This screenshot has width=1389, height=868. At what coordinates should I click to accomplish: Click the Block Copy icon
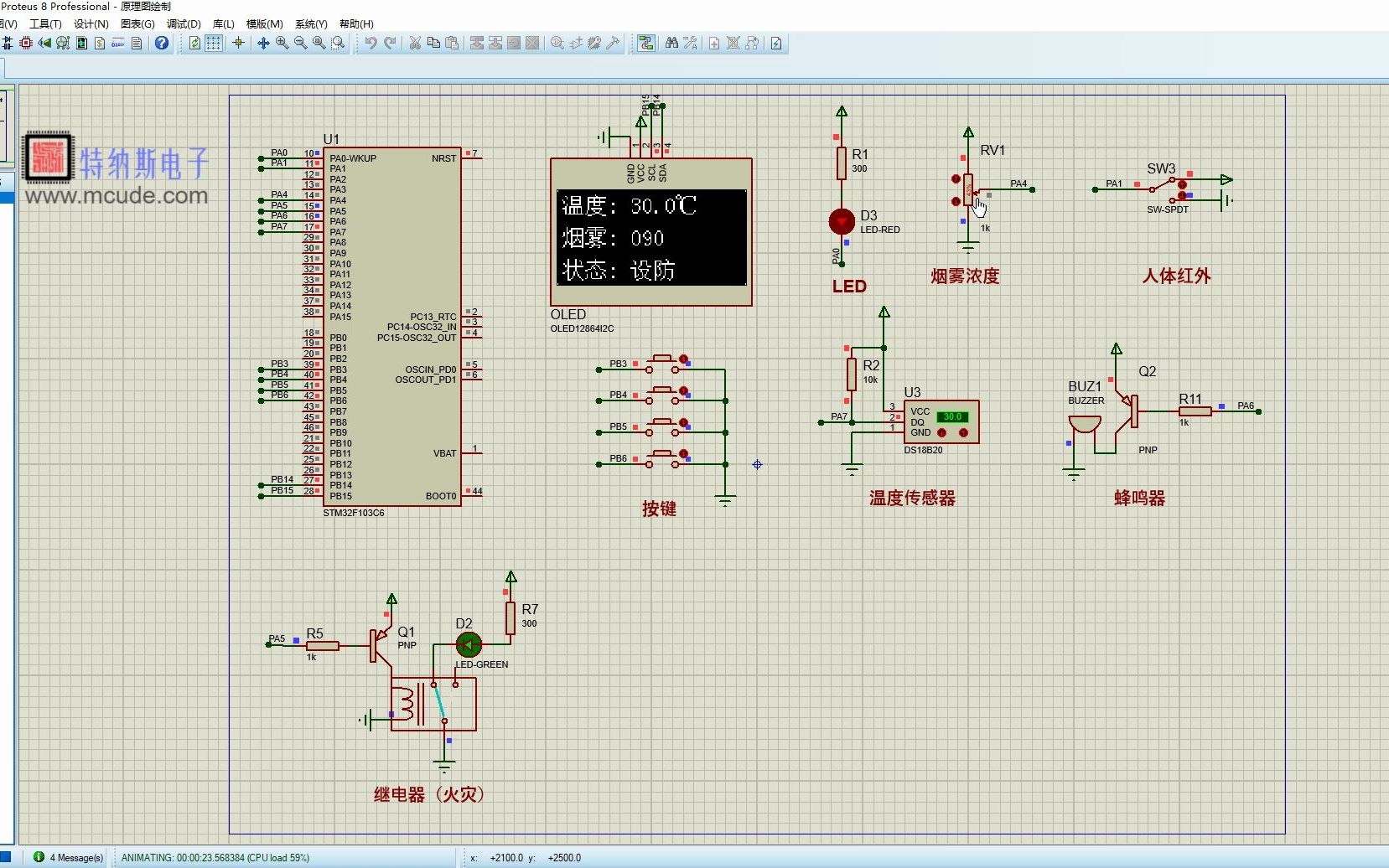click(x=477, y=43)
